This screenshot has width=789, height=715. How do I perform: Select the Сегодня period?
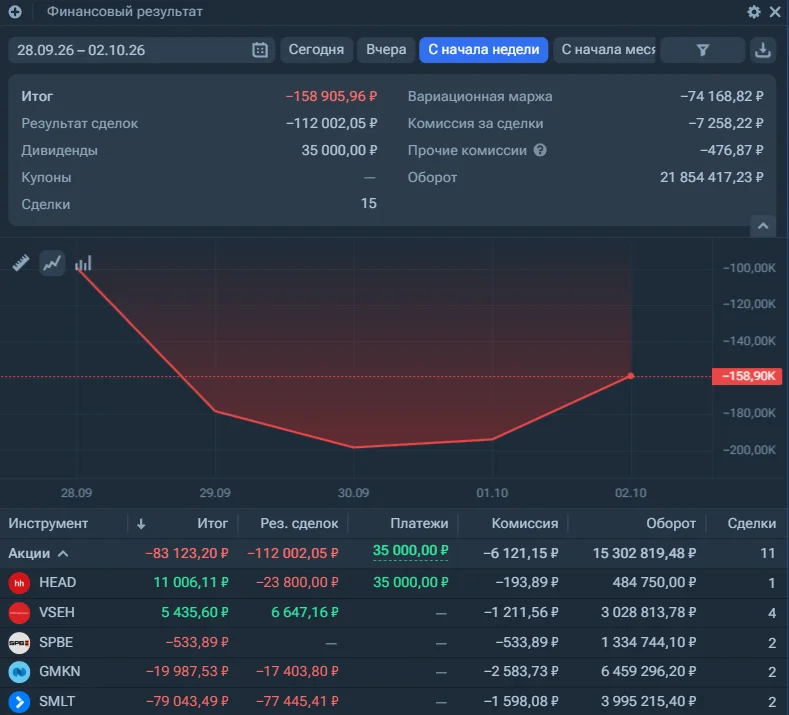tap(316, 50)
